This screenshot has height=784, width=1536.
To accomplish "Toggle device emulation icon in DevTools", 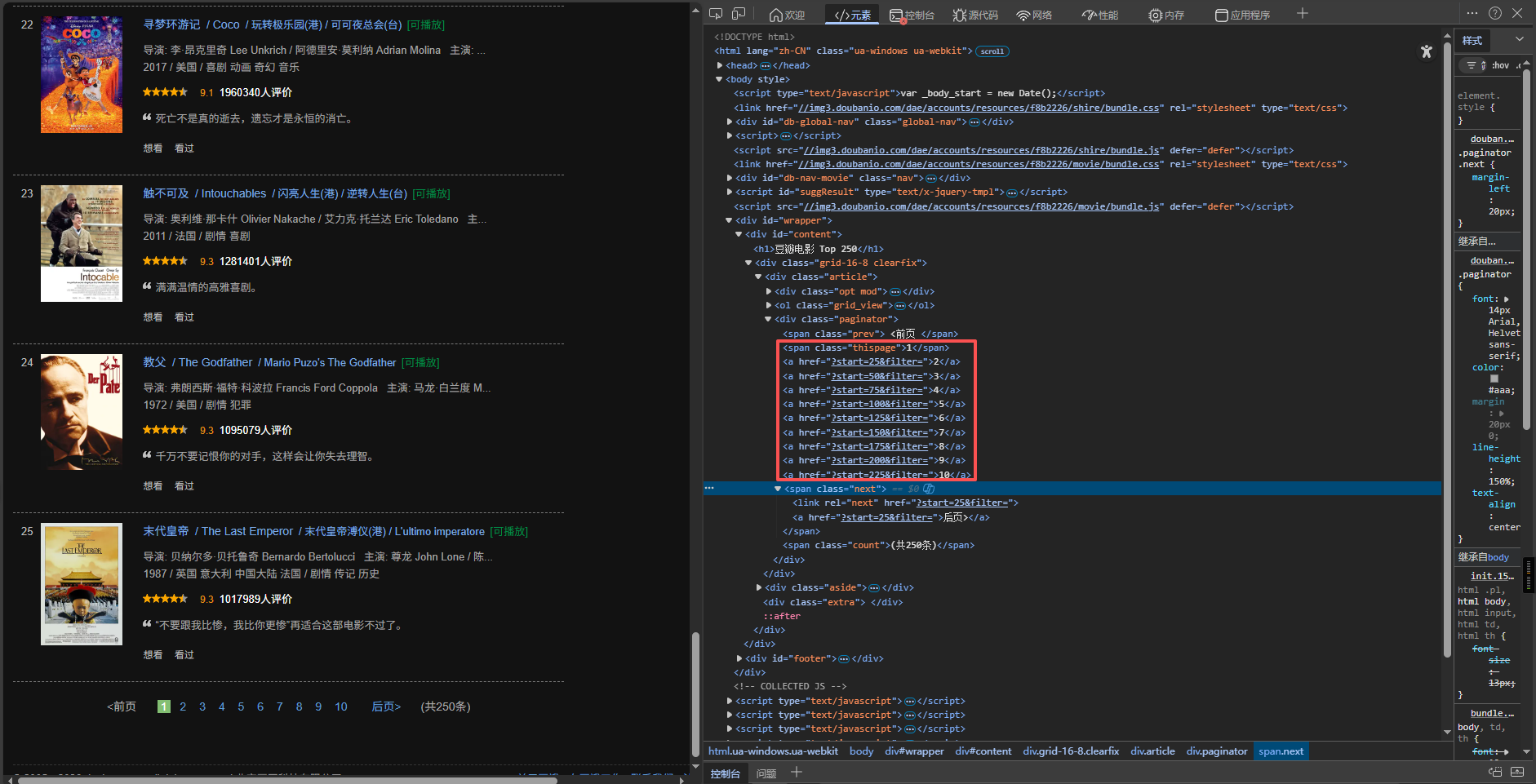I will (739, 14).
